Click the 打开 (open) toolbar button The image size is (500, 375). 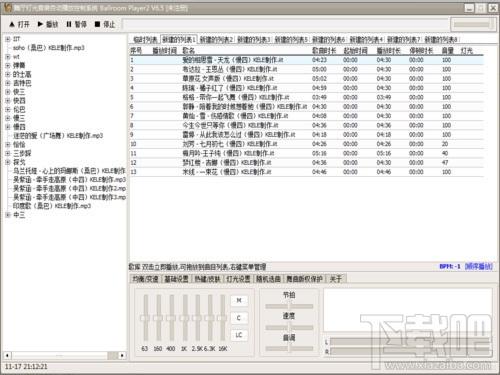click(20, 24)
